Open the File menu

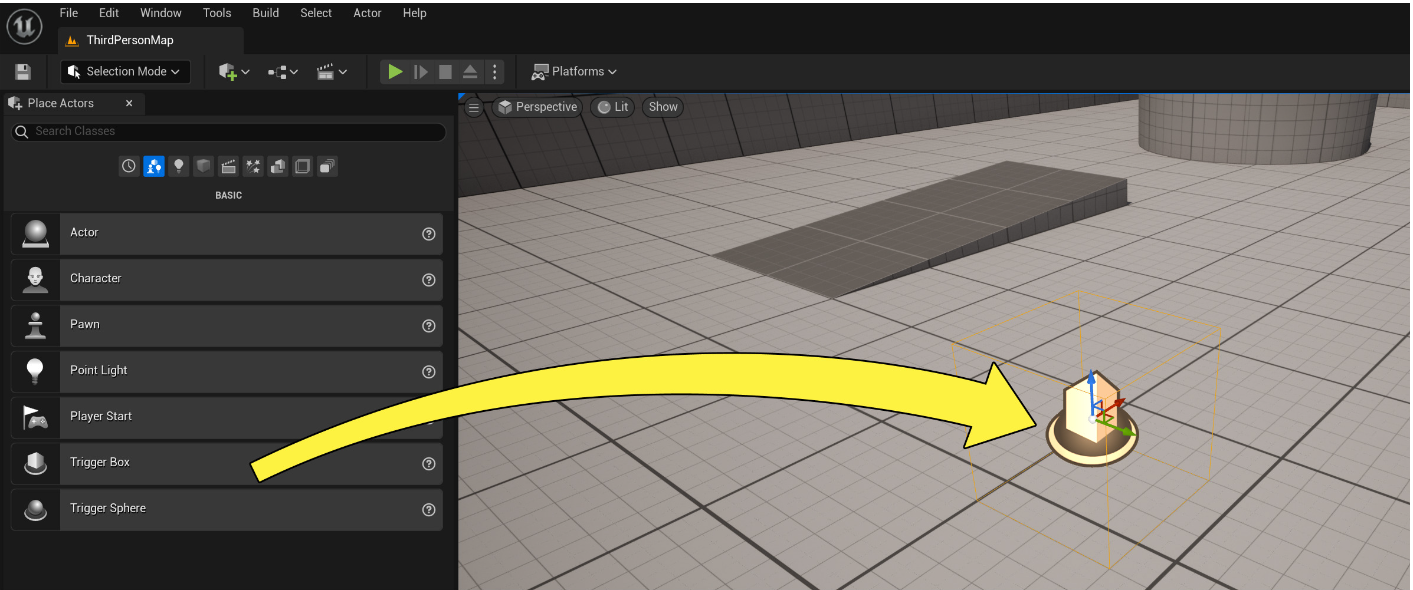(x=69, y=13)
